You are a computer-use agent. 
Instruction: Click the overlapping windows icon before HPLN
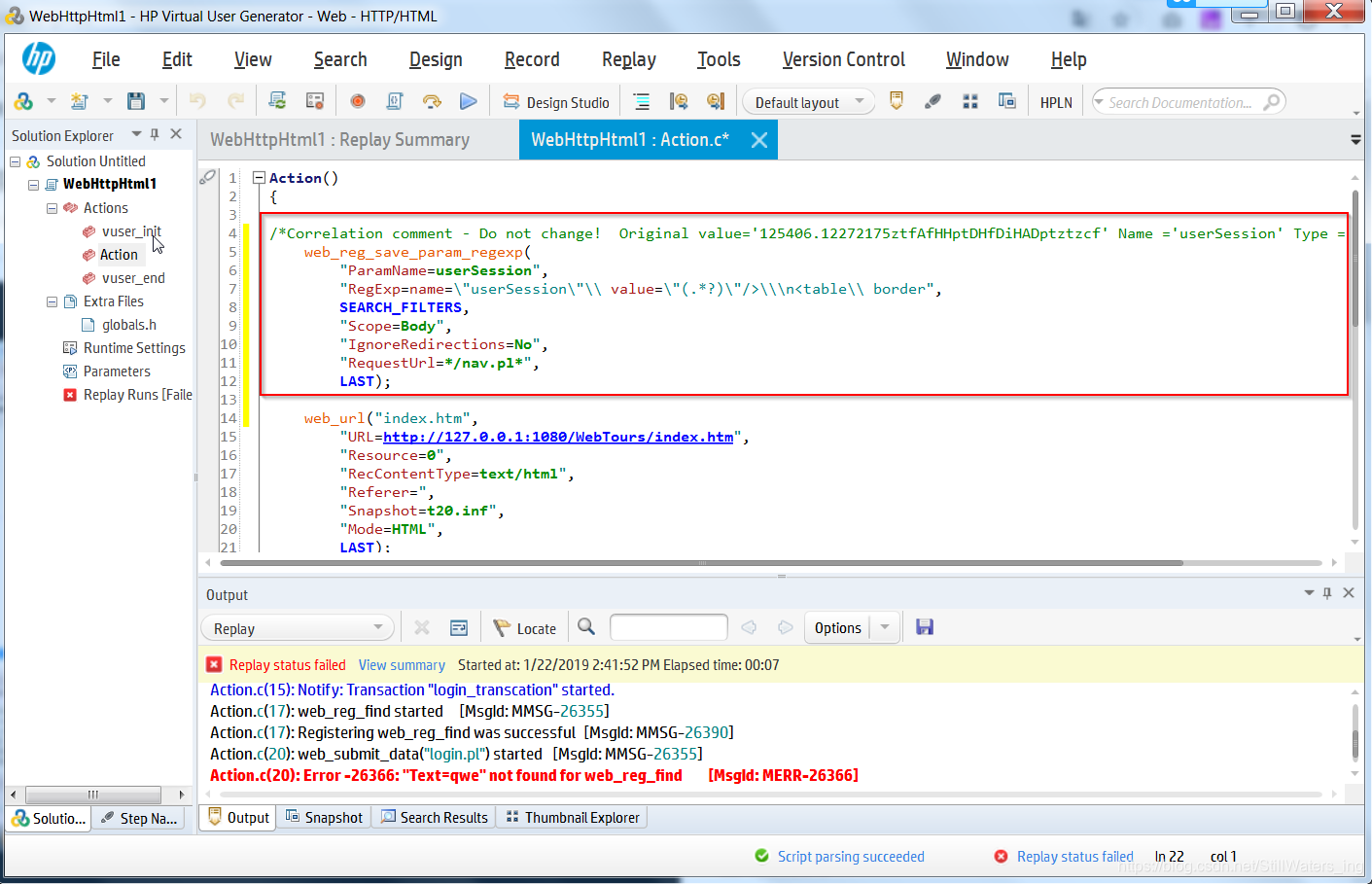pyautogui.click(x=1007, y=101)
